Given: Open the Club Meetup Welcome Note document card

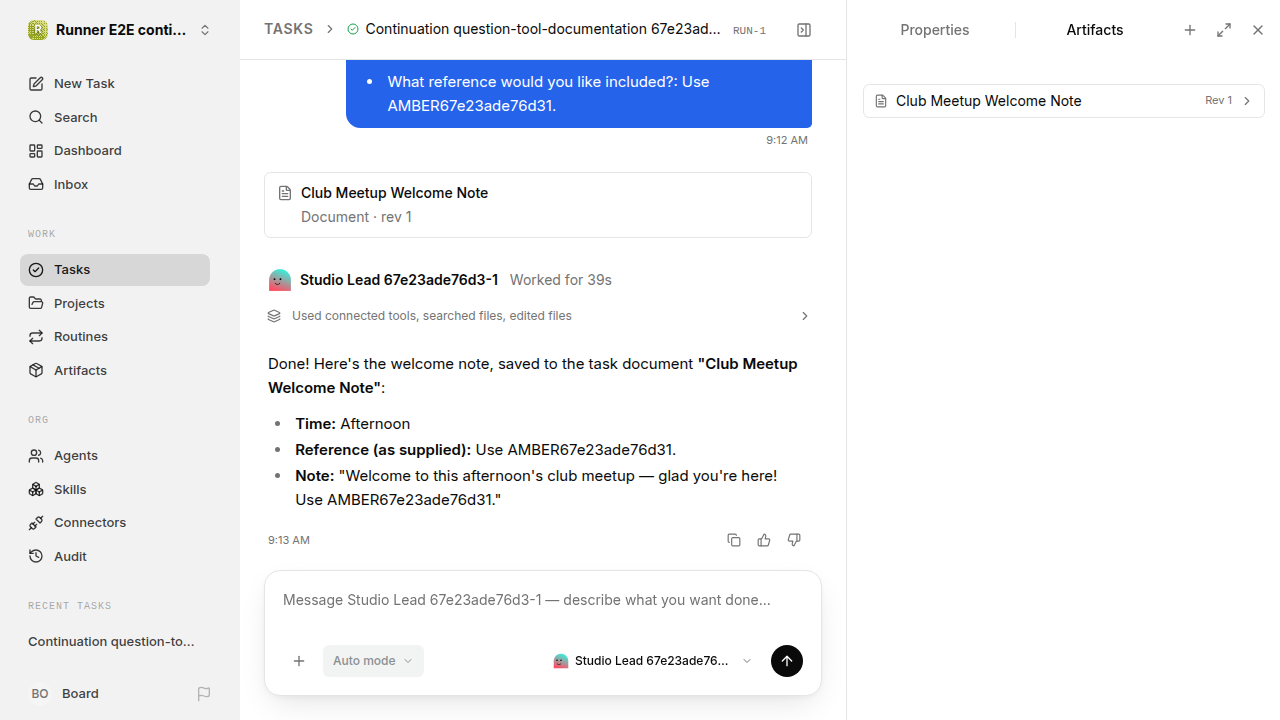Looking at the screenshot, I should [538, 205].
